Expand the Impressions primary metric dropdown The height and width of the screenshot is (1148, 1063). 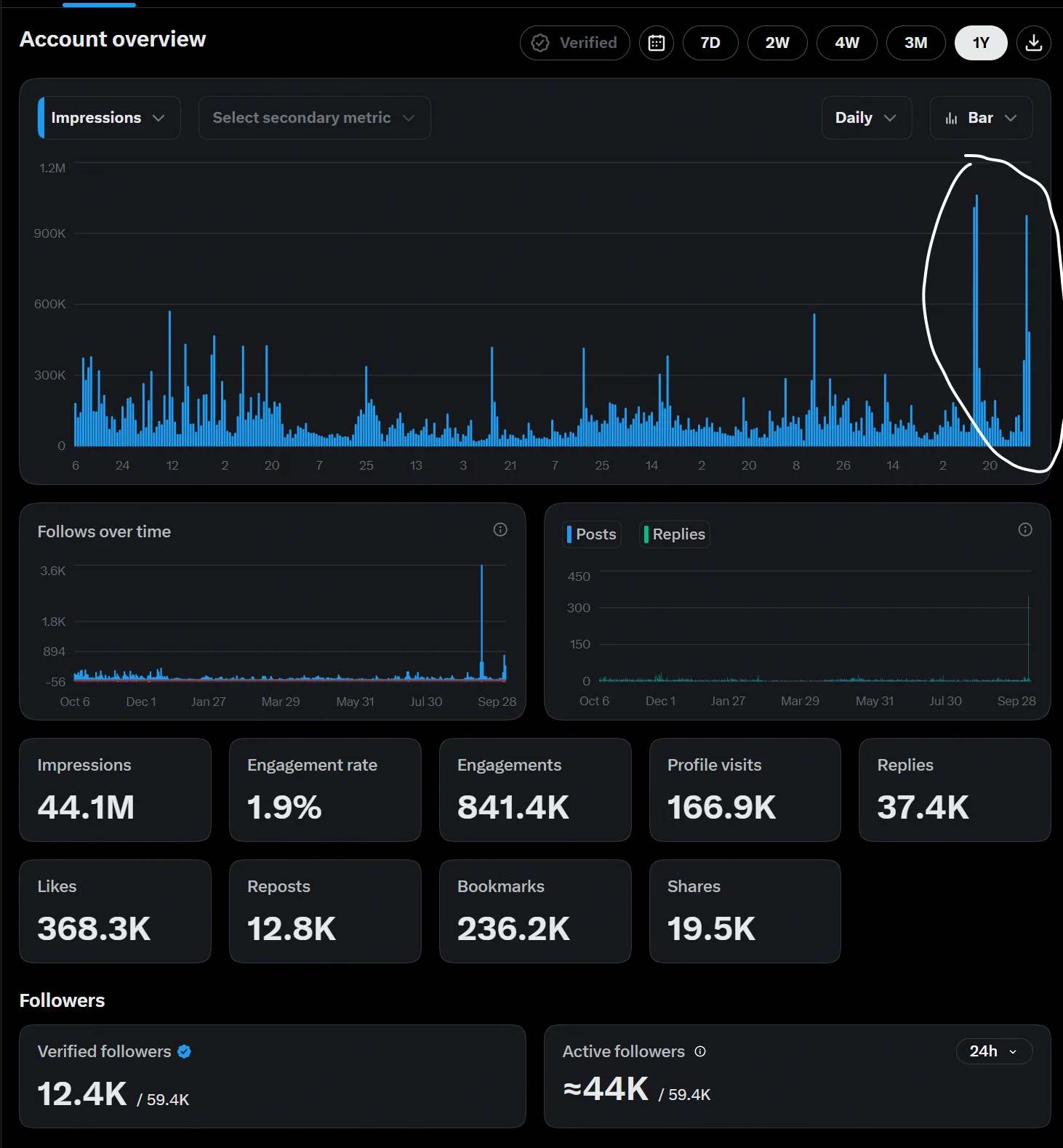[x=109, y=118]
